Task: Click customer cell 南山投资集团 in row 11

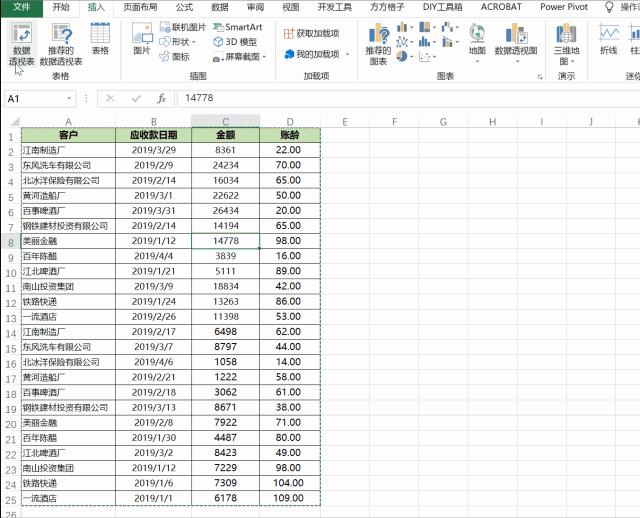Action: tap(68, 287)
